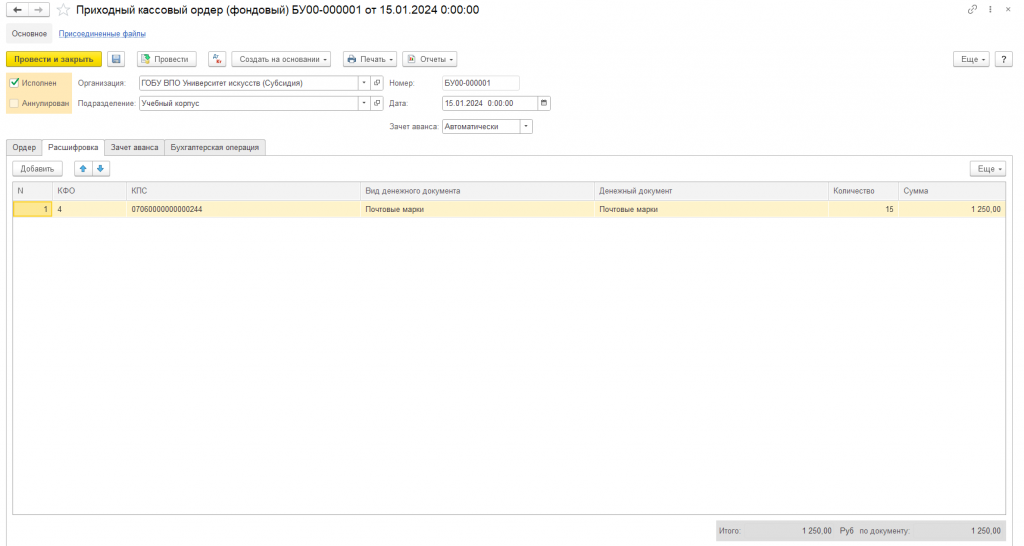
Task: Switch to Зачет аванса tab
Action: (135, 148)
